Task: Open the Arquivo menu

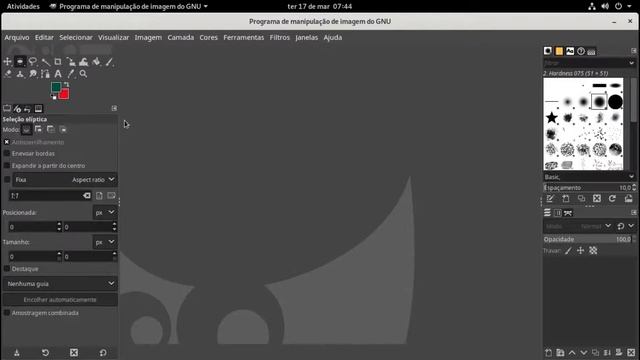Action: [x=17, y=38]
